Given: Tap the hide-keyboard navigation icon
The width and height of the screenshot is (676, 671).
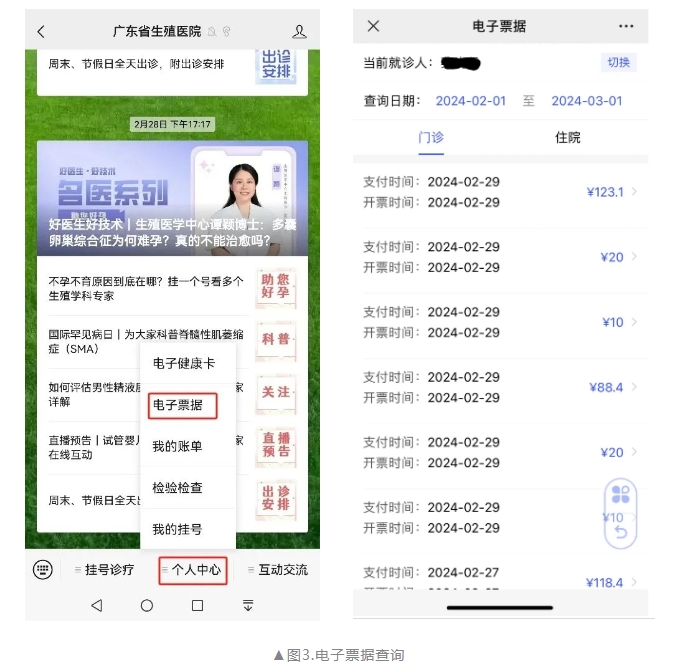Looking at the screenshot, I should click(x=248, y=605).
